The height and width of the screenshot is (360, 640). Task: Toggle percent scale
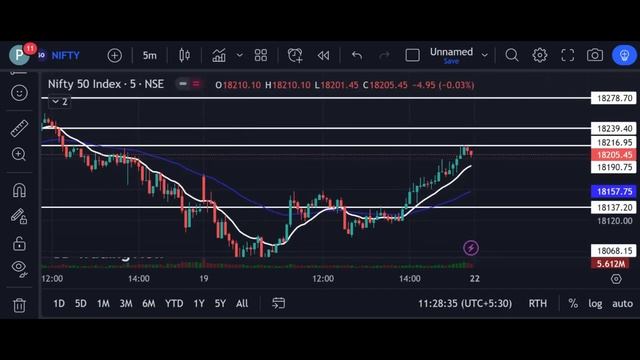coord(573,304)
